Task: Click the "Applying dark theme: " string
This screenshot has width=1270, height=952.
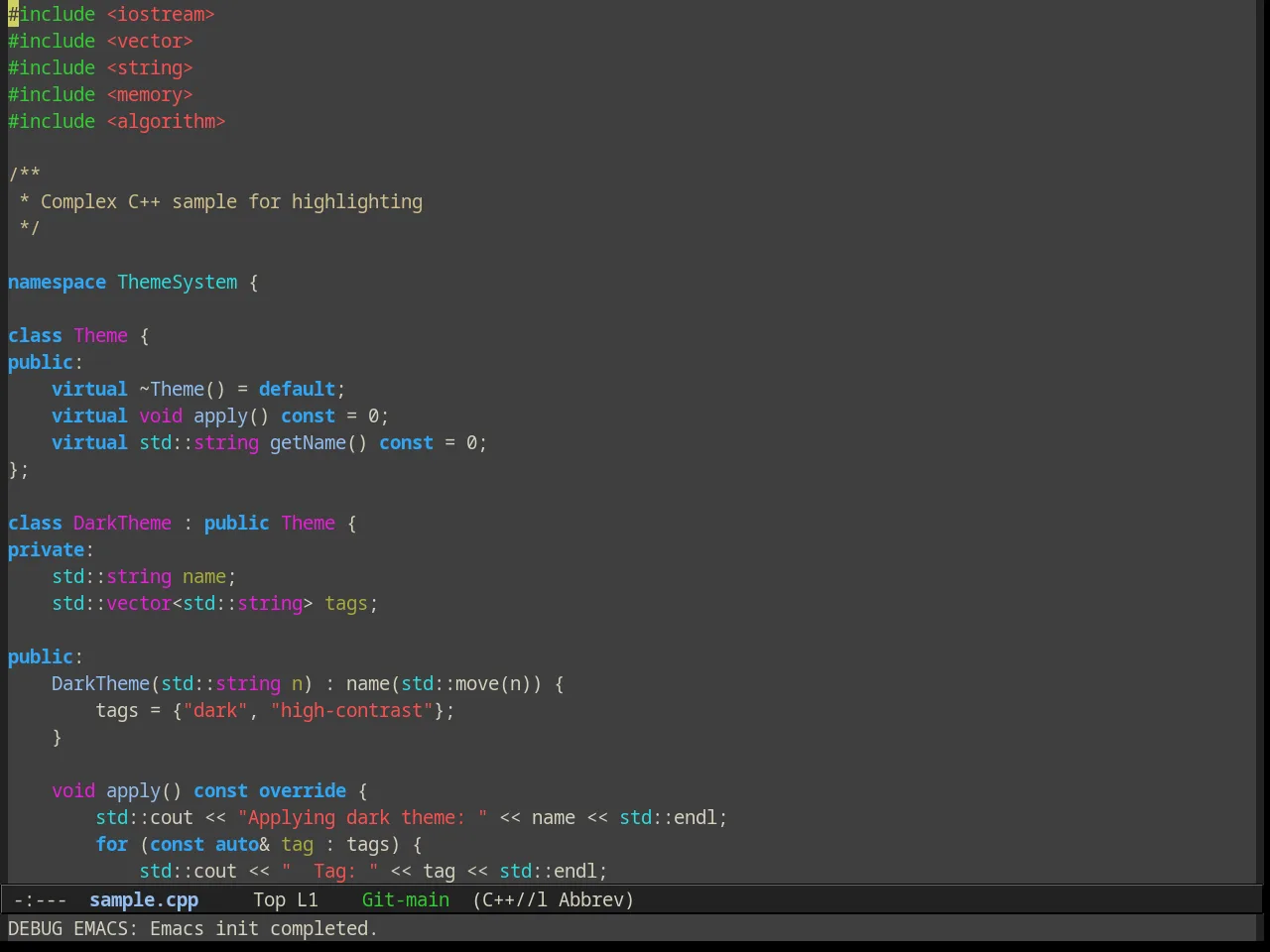Action: (362, 817)
